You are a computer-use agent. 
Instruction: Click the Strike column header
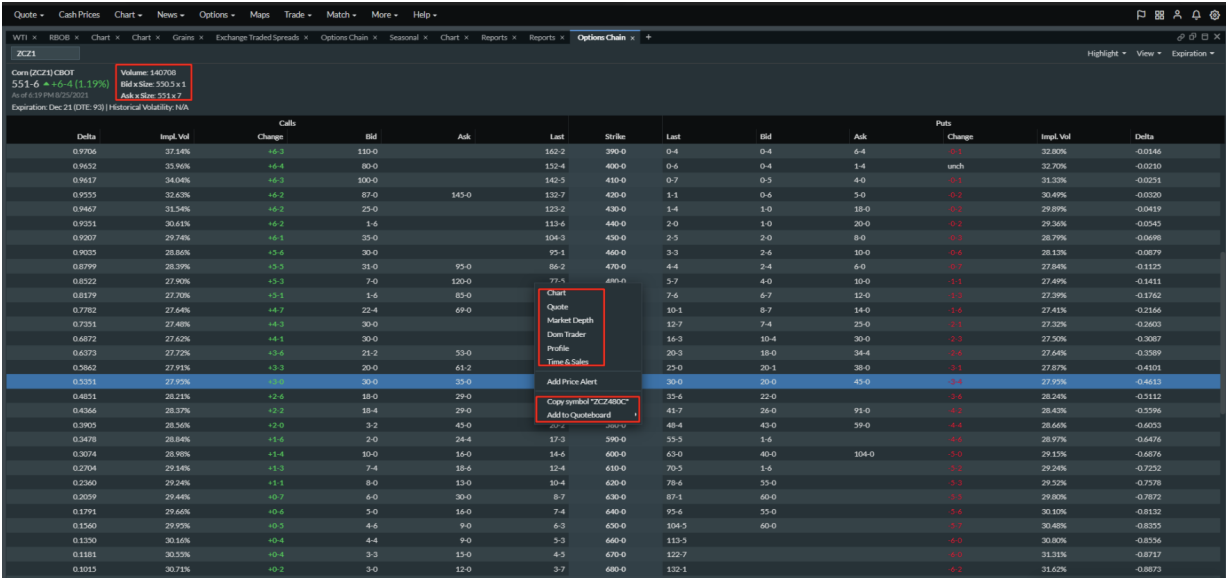616,136
